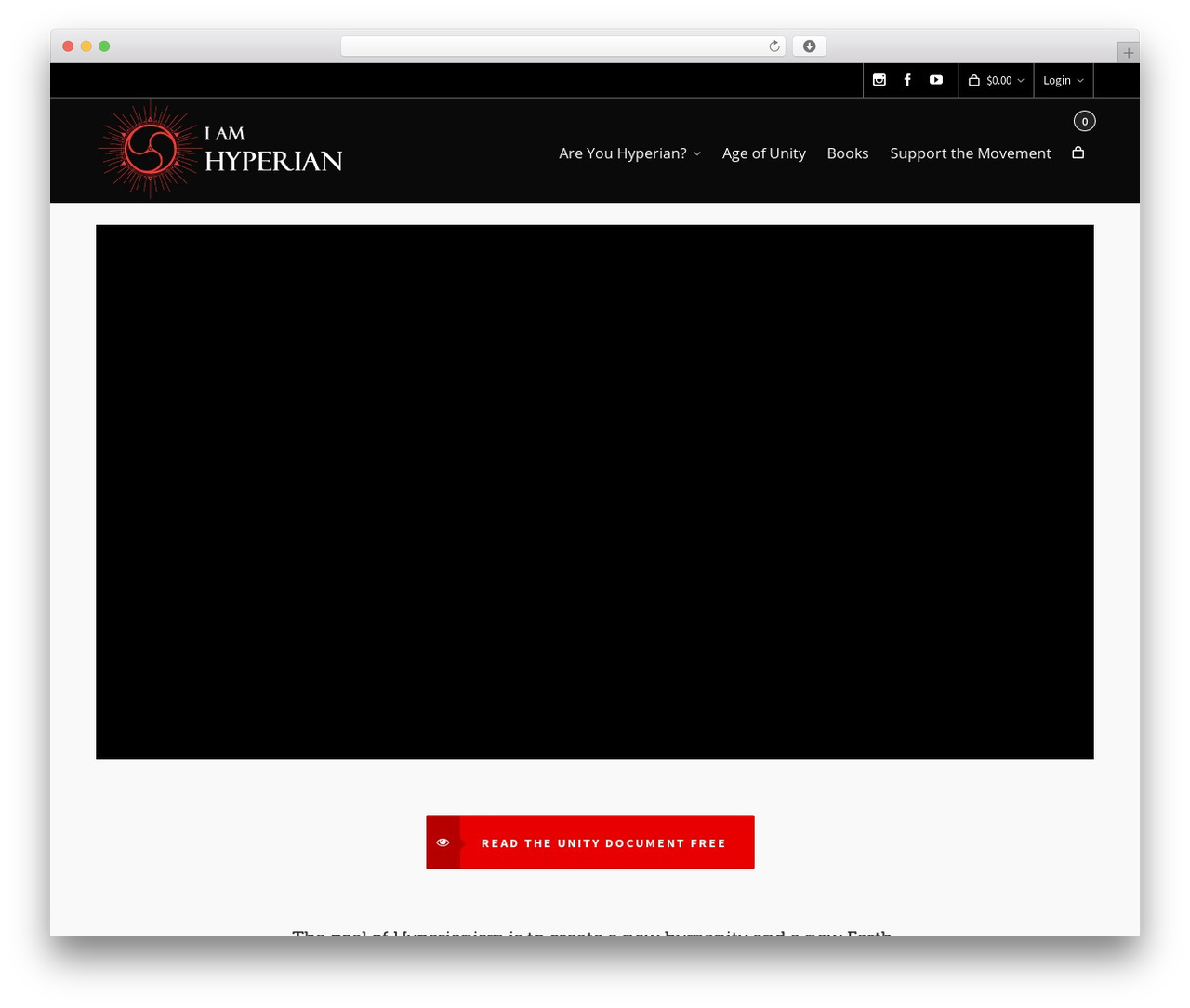
Task: Minimize the window with yellow button
Action: [86, 46]
